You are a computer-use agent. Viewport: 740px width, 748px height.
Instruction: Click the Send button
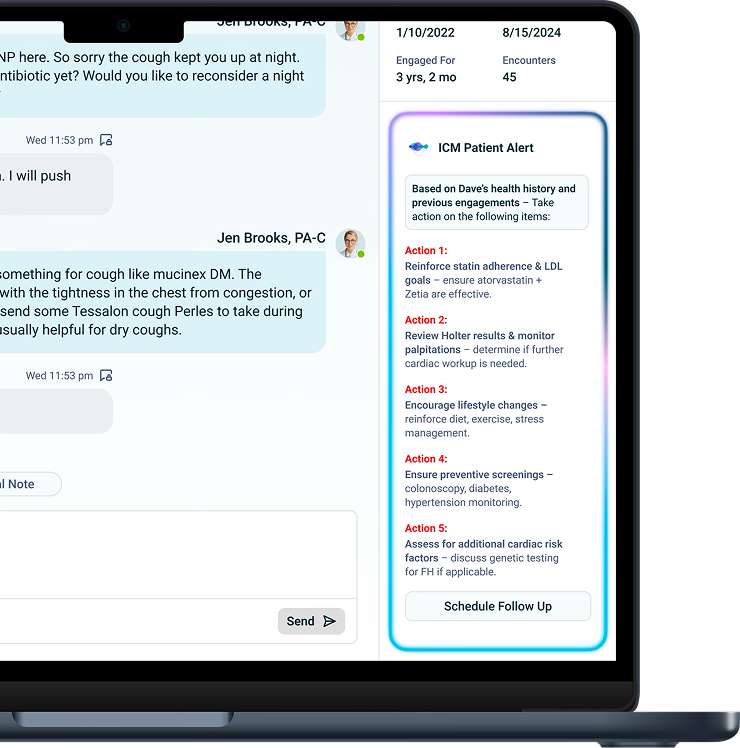(311, 621)
